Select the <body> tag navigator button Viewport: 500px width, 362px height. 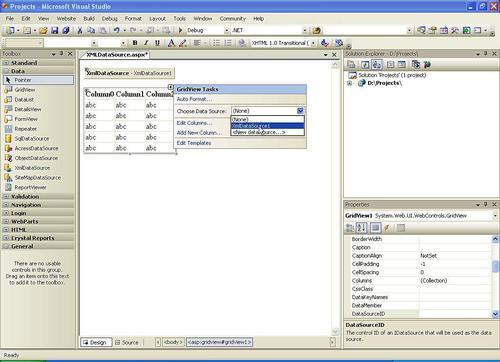(173, 342)
